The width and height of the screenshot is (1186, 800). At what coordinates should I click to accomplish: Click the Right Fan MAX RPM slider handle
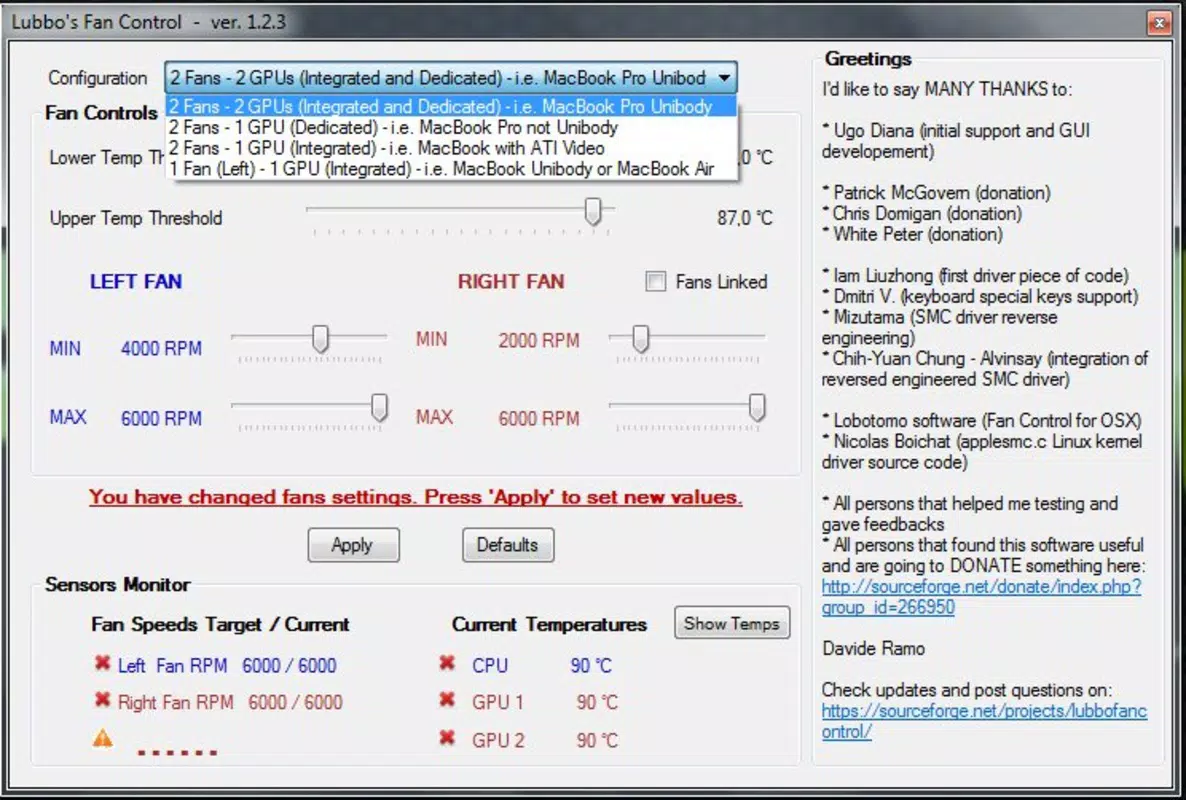coord(756,408)
